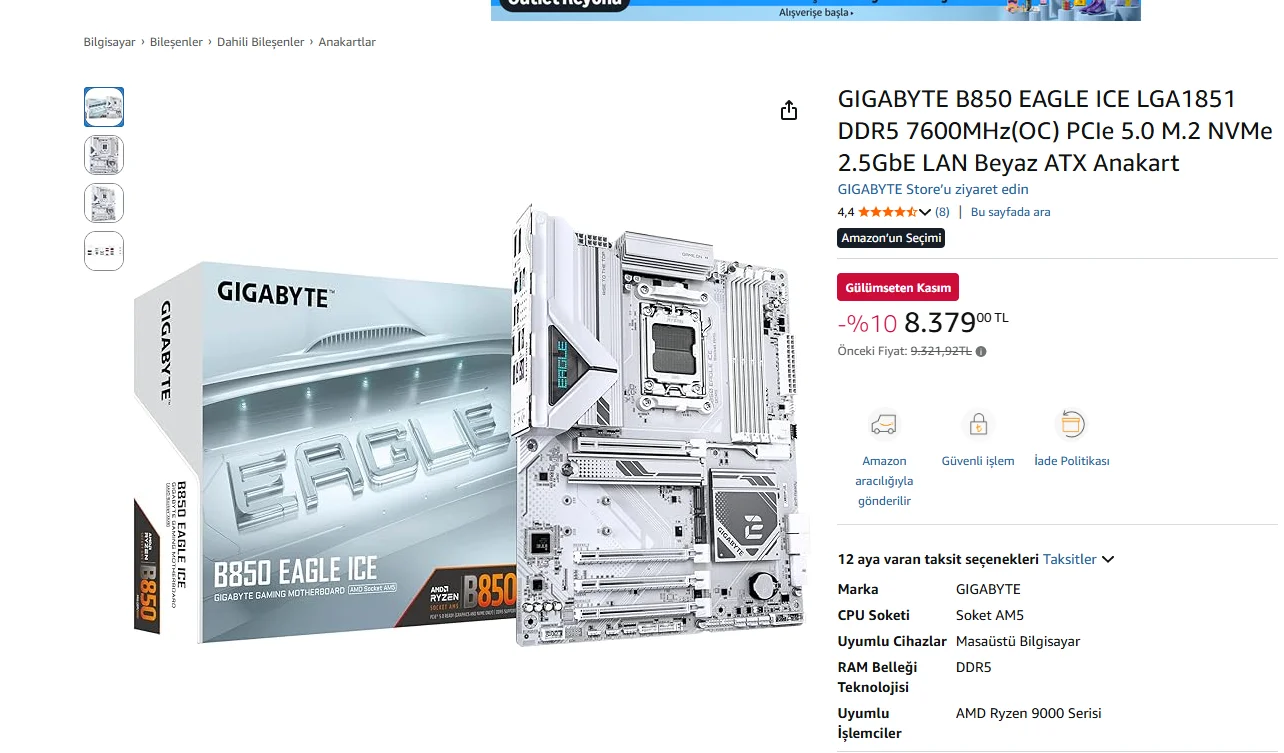Click the main motherboard product image
The image size is (1284, 753).
point(470,425)
